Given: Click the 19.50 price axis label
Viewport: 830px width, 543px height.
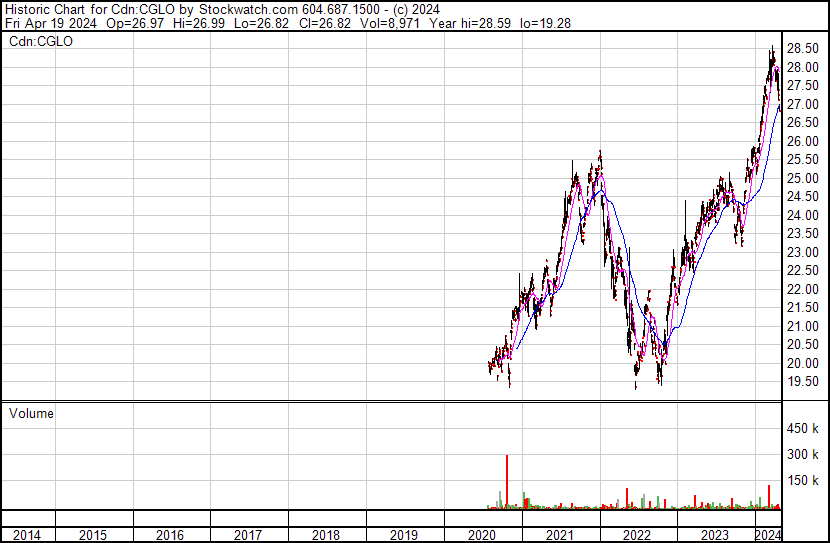Looking at the screenshot, I should [x=805, y=381].
